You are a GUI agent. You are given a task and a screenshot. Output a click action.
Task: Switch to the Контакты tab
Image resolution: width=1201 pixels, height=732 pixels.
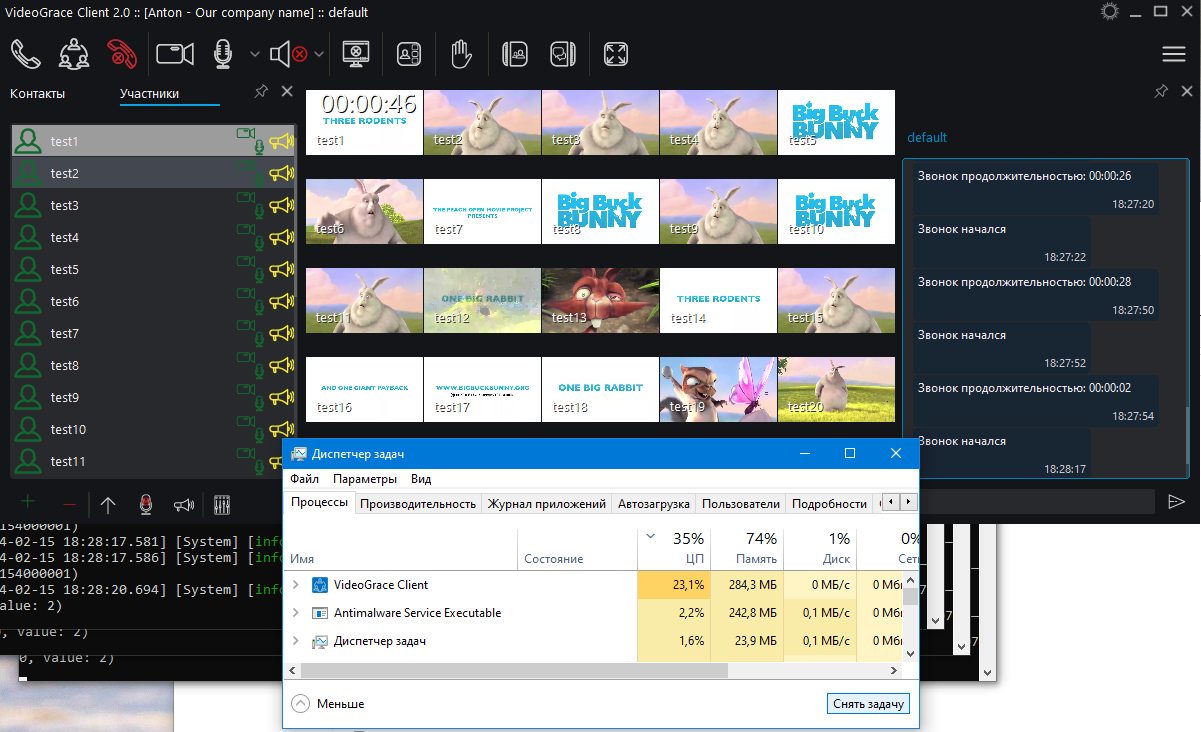click(x=37, y=94)
